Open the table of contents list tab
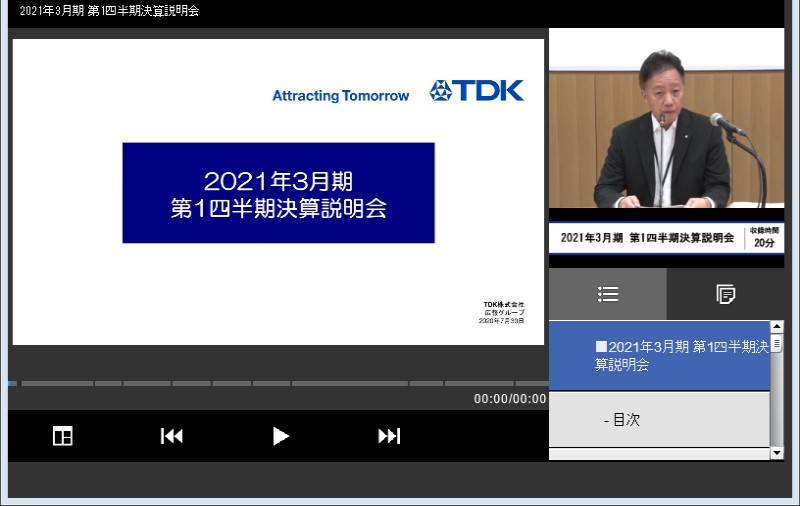Screen dimensions: 800x506 608,294
